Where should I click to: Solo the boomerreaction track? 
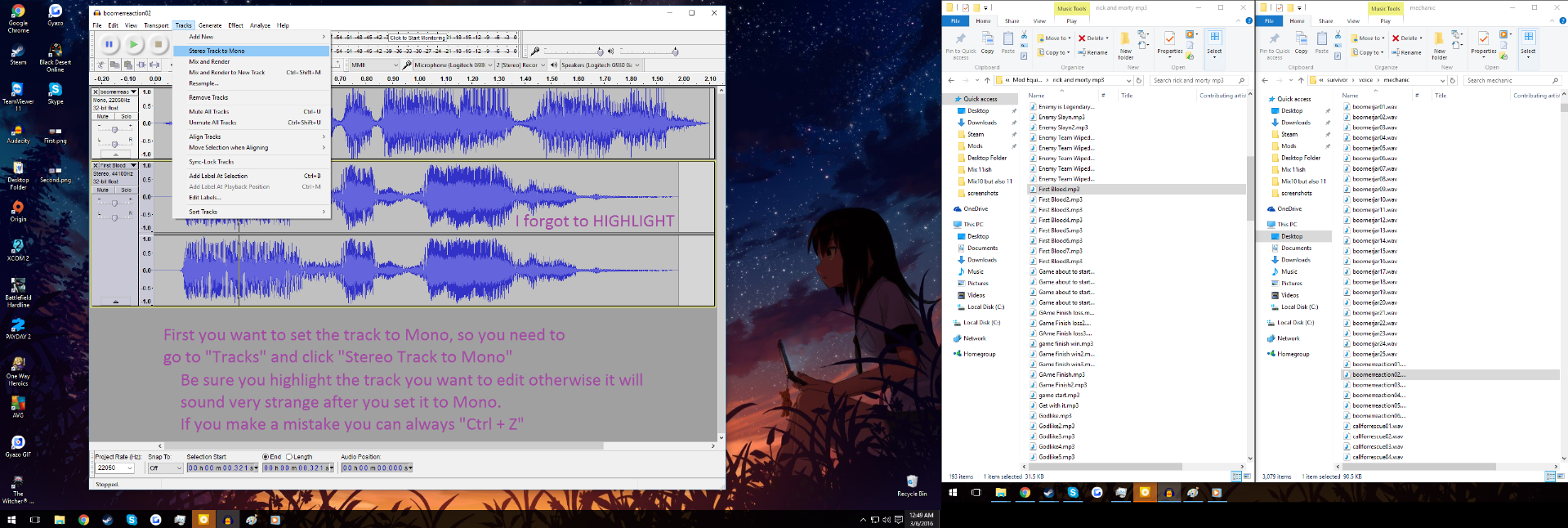point(126,117)
